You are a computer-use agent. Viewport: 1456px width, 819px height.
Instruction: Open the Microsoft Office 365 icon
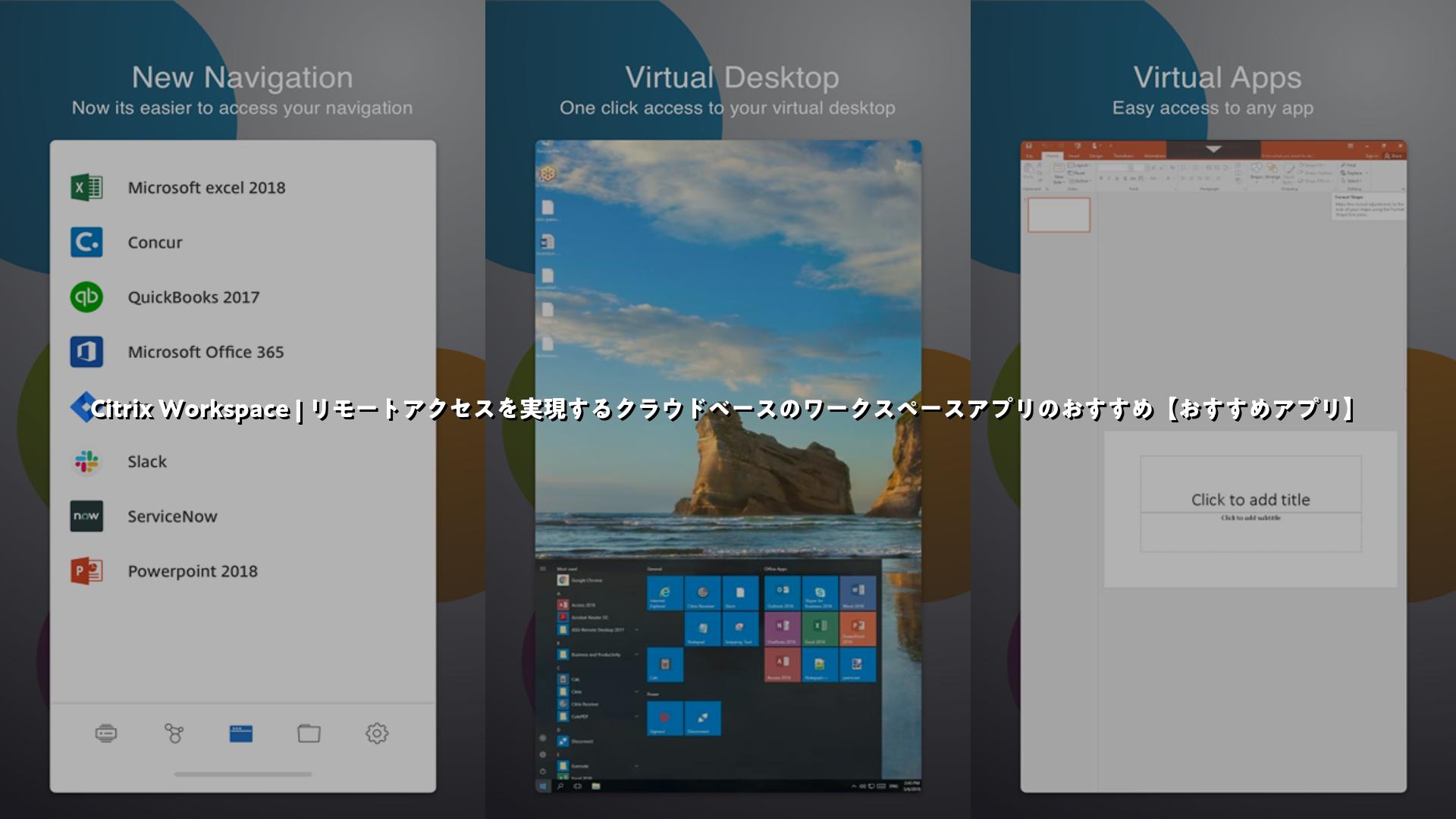point(86,352)
